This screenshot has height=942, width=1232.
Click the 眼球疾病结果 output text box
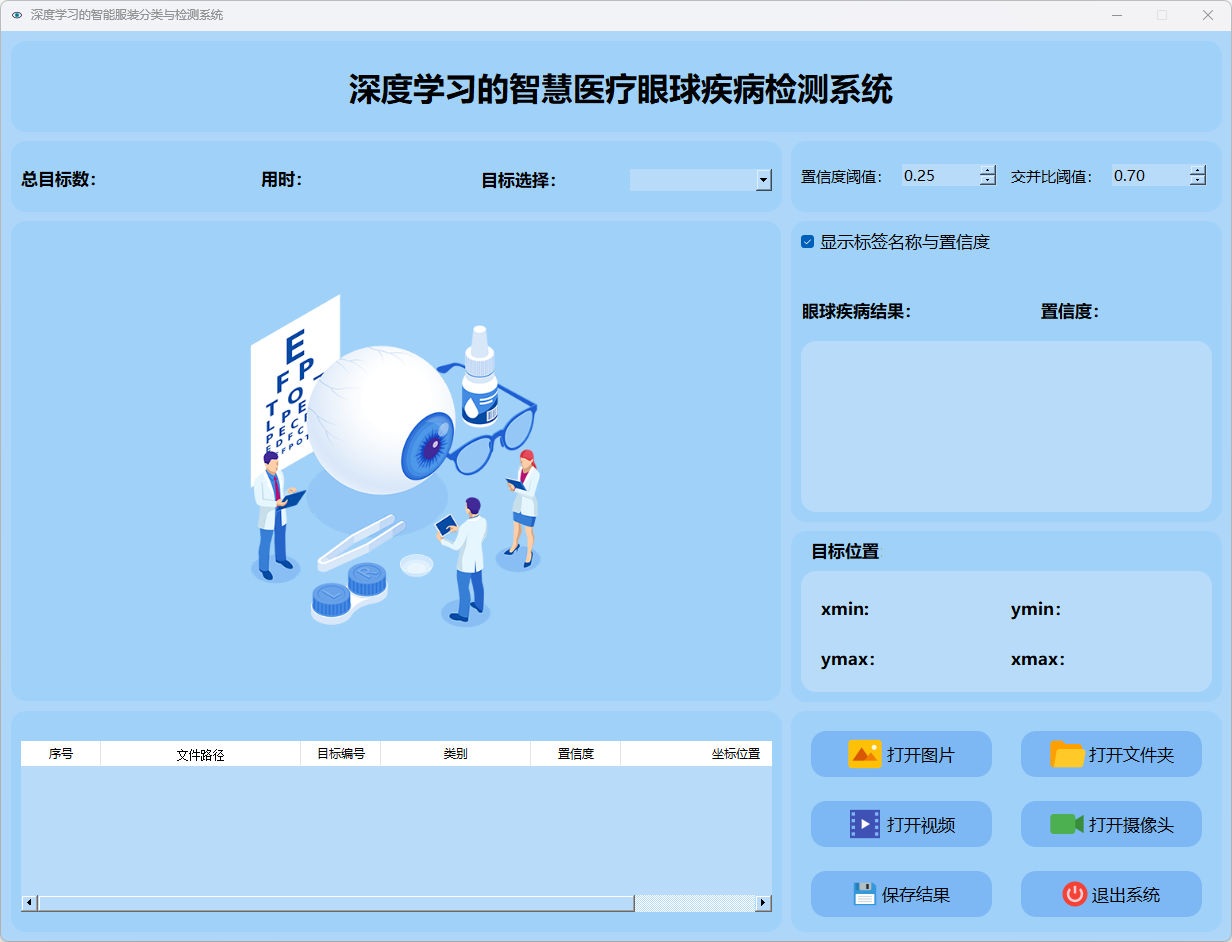pyautogui.click(x=1006, y=426)
